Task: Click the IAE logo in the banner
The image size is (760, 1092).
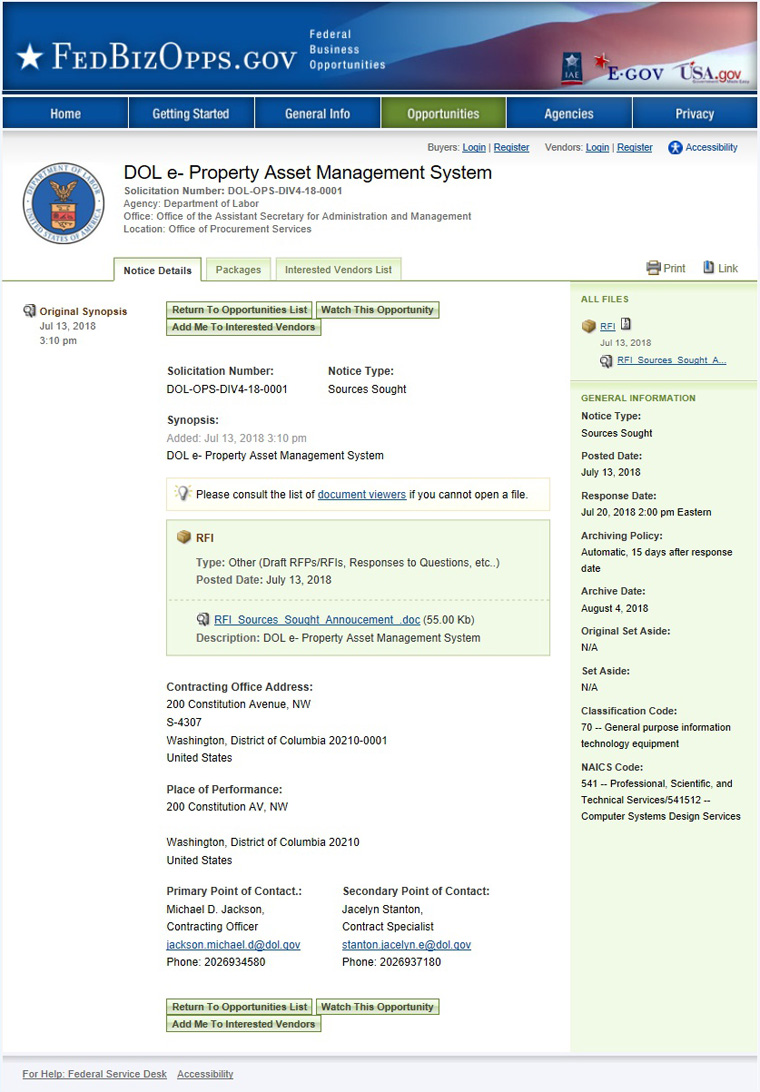Action: [572, 67]
